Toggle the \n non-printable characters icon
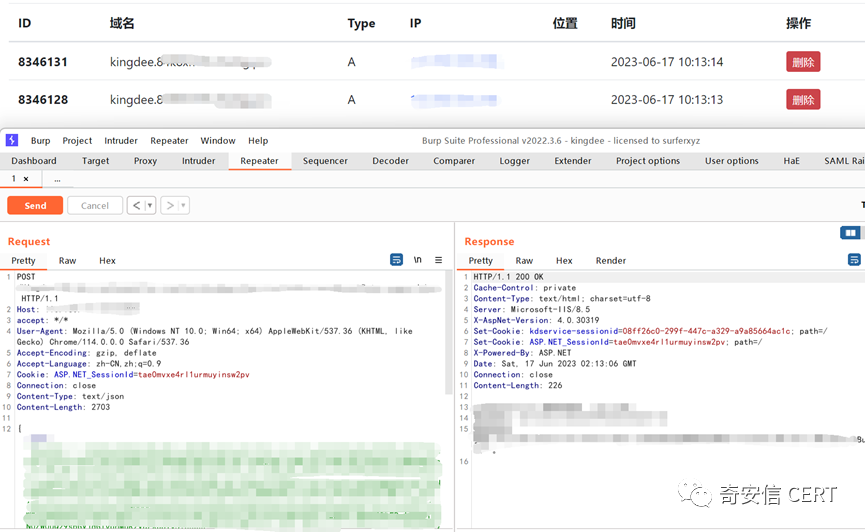This screenshot has width=865, height=532. tap(418, 259)
